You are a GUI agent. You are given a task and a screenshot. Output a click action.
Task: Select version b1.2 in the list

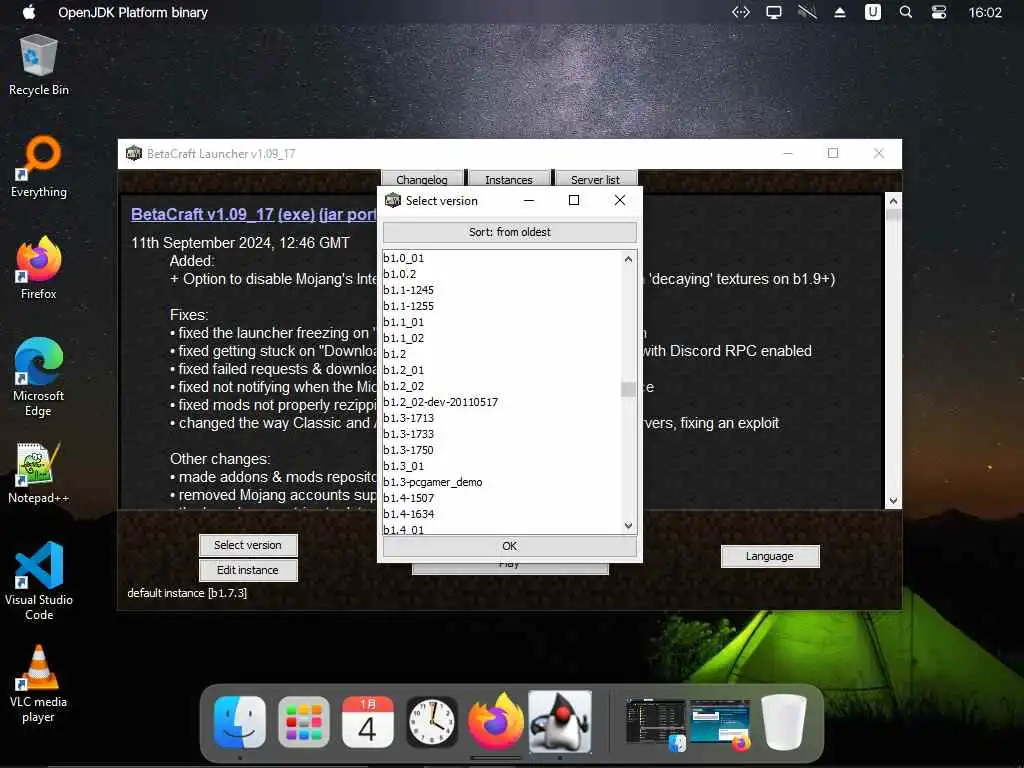point(502,354)
